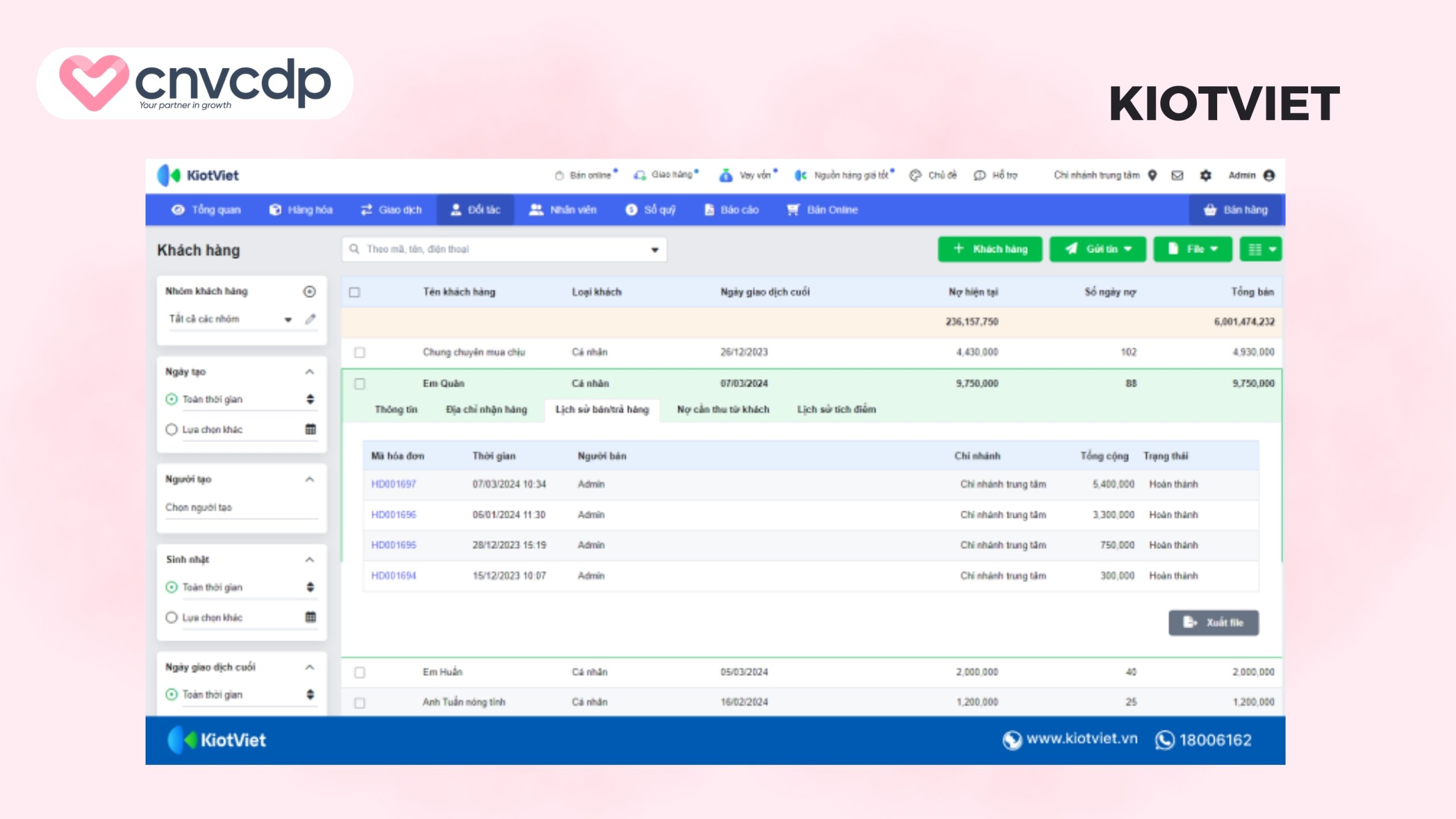
Task: Edit customer group with pencil icon
Action: [x=310, y=319]
